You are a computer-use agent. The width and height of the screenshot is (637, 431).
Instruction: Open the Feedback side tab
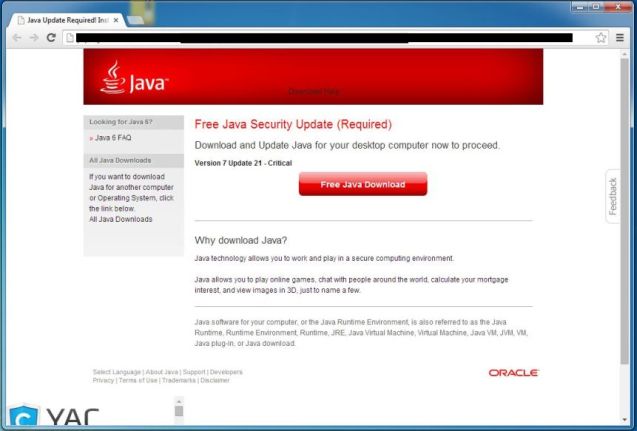[x=613, y=196]
